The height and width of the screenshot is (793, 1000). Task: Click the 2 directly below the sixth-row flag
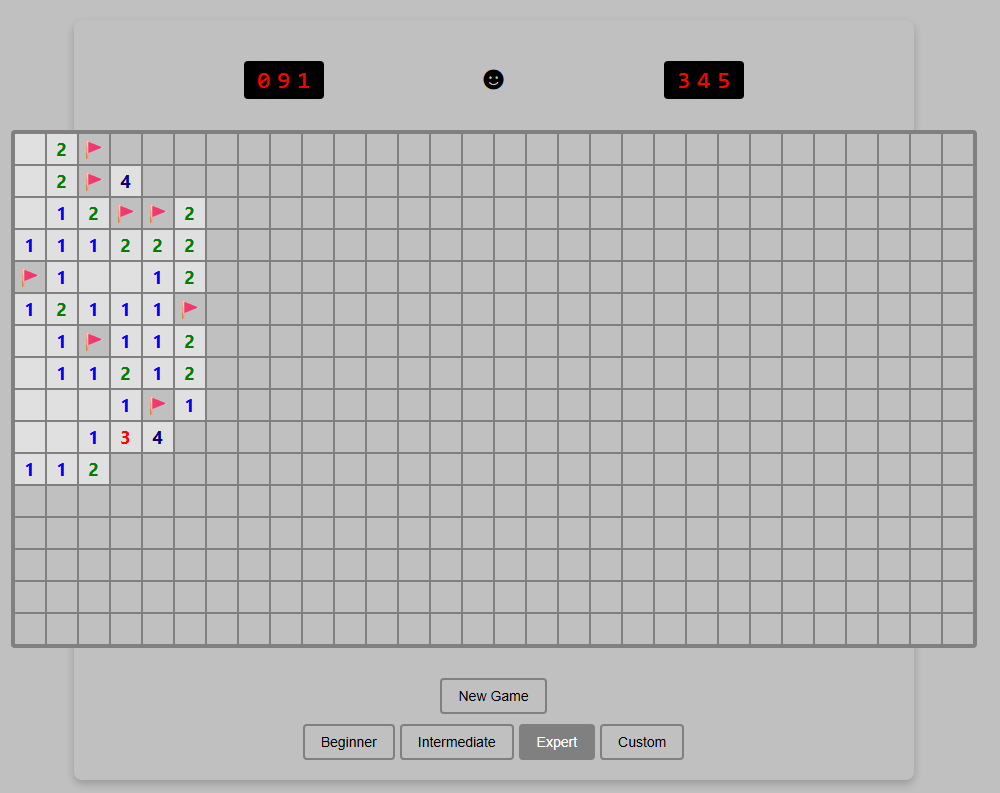[x=189, y=341]
